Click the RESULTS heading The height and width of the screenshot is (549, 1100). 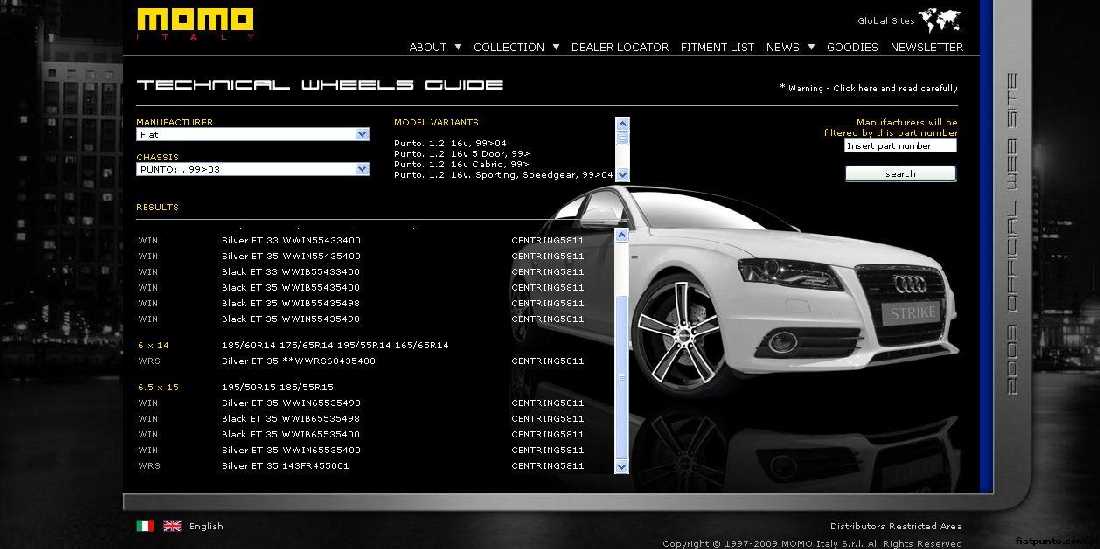(x=157, y=207)
